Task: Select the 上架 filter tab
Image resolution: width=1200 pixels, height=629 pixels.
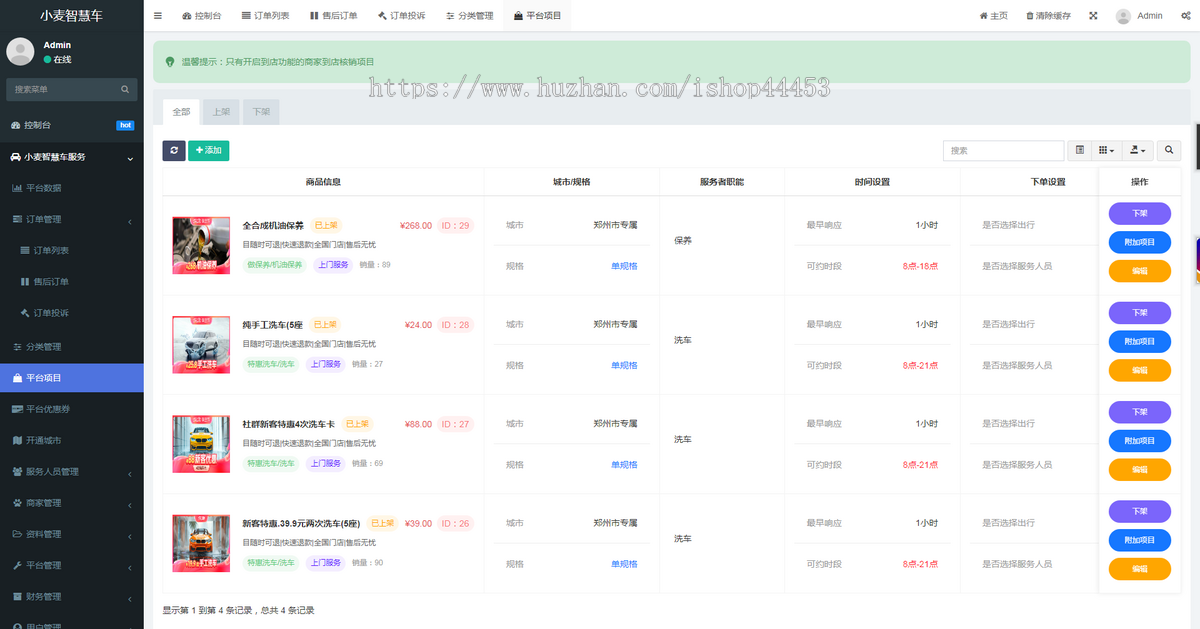Action: click(221, 112)
